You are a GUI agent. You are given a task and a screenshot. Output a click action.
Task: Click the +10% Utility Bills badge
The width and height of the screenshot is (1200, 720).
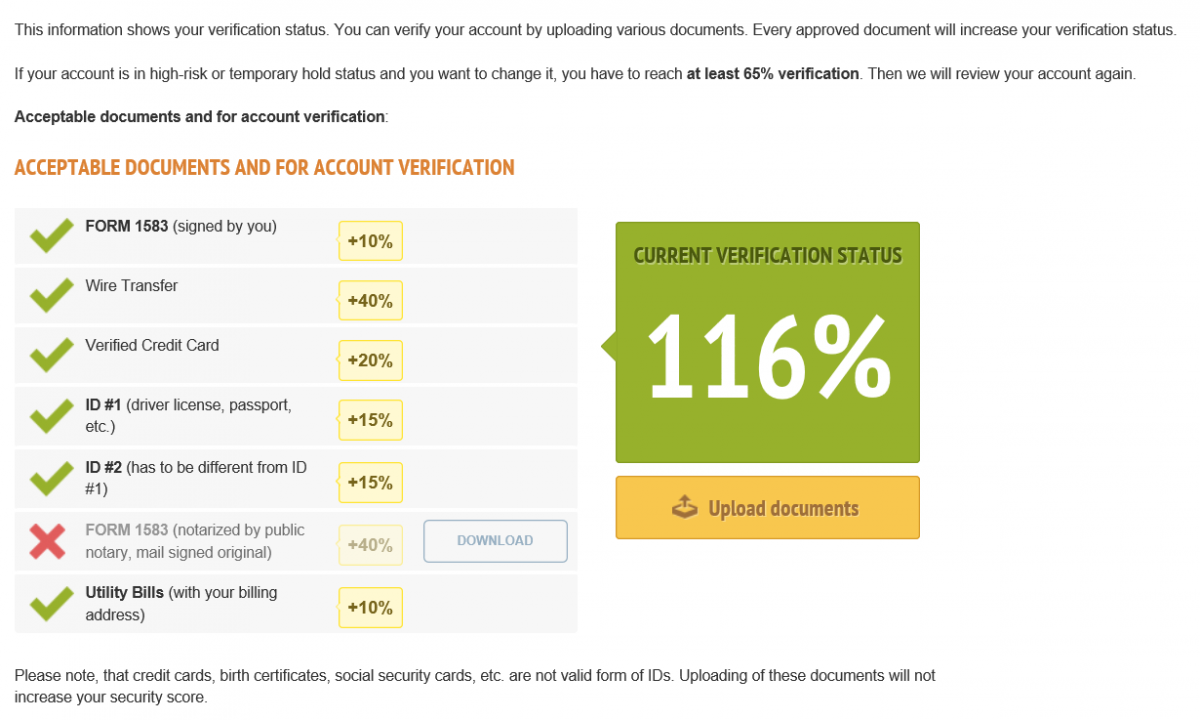[x=370, y=607]
